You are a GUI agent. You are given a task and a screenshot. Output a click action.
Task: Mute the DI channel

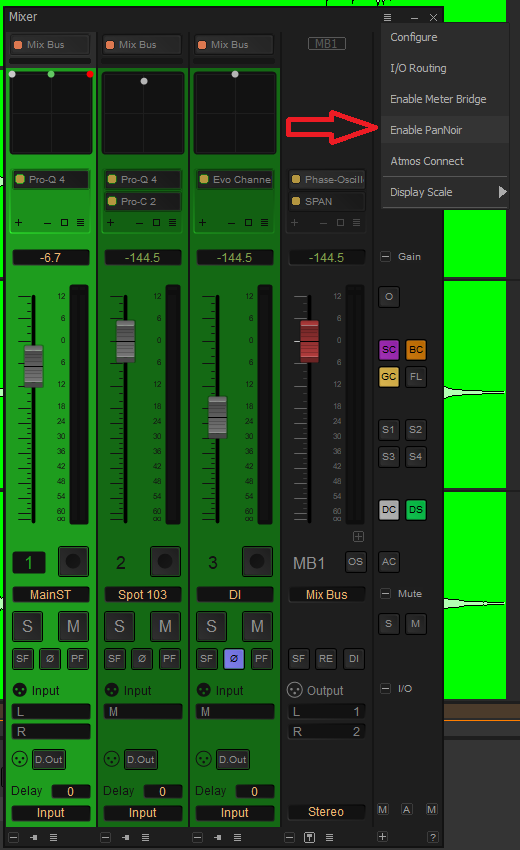257,627
